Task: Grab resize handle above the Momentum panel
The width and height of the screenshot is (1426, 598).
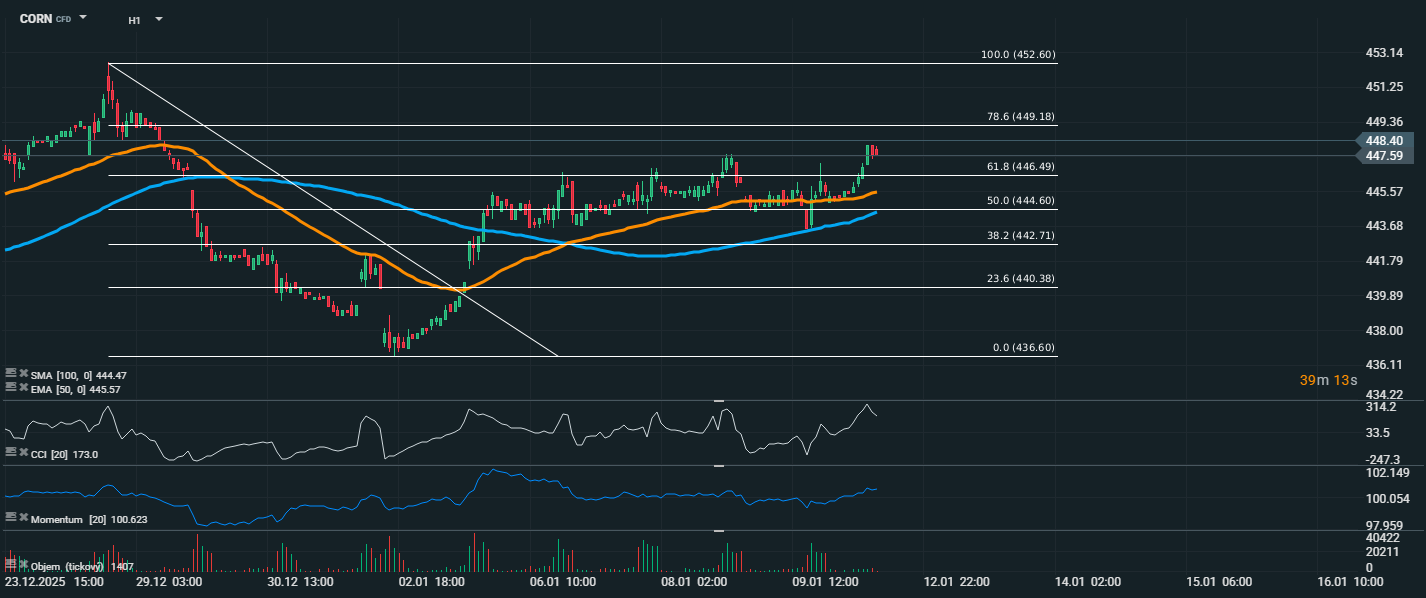Action: coord(718,466)
